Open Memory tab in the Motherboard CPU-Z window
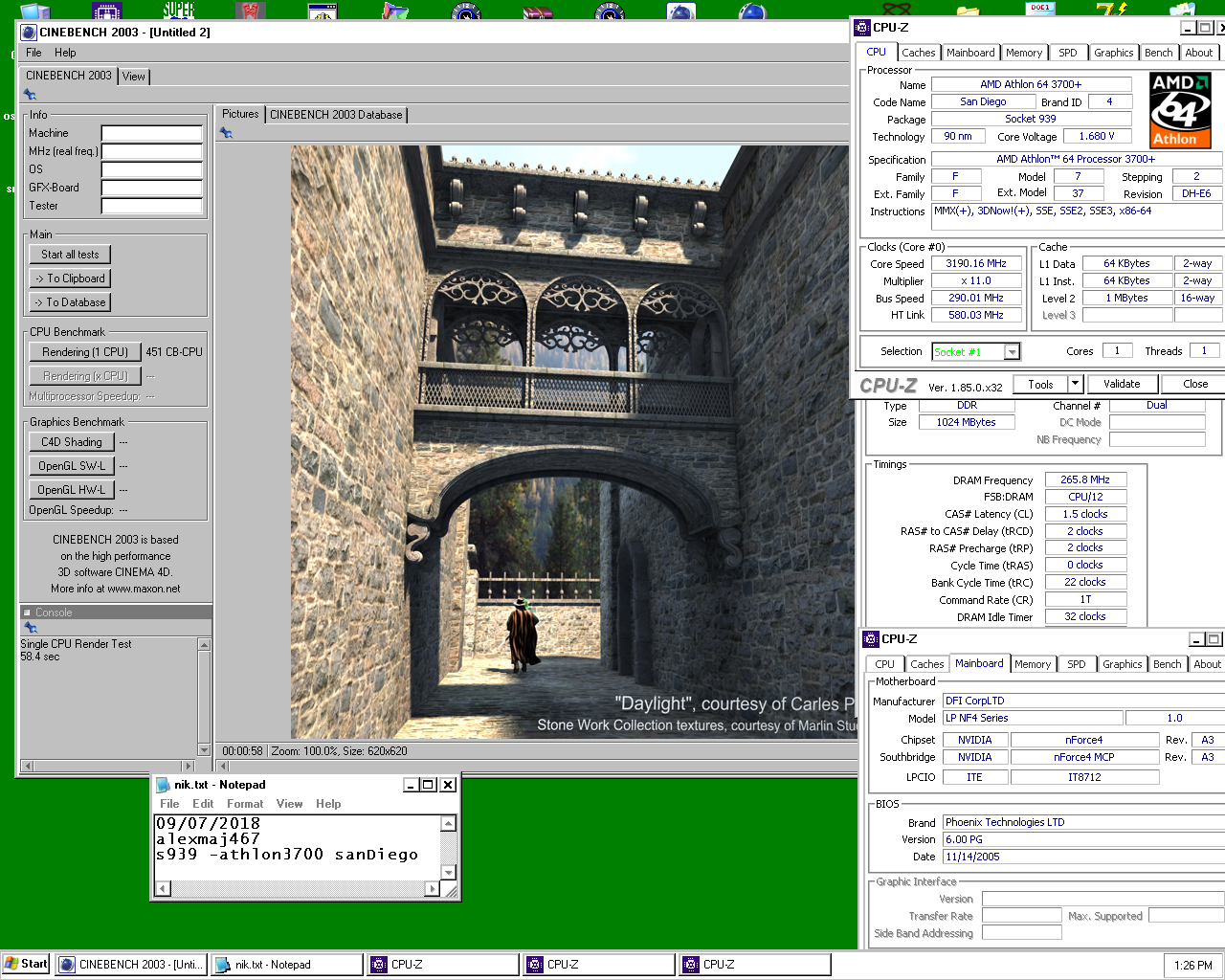 pos(1033,664)
